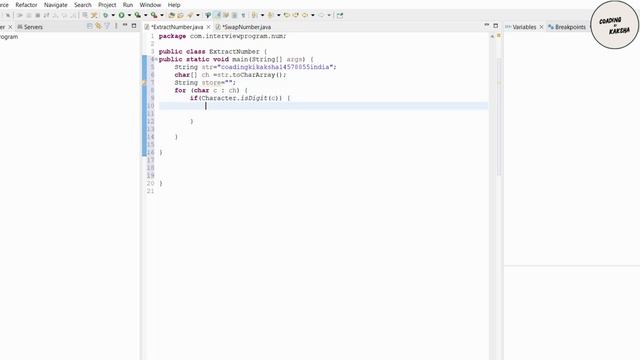Jump to Last Edit Location icon
640x360 pixels.
pyautogui.click(x=287, y=15)
